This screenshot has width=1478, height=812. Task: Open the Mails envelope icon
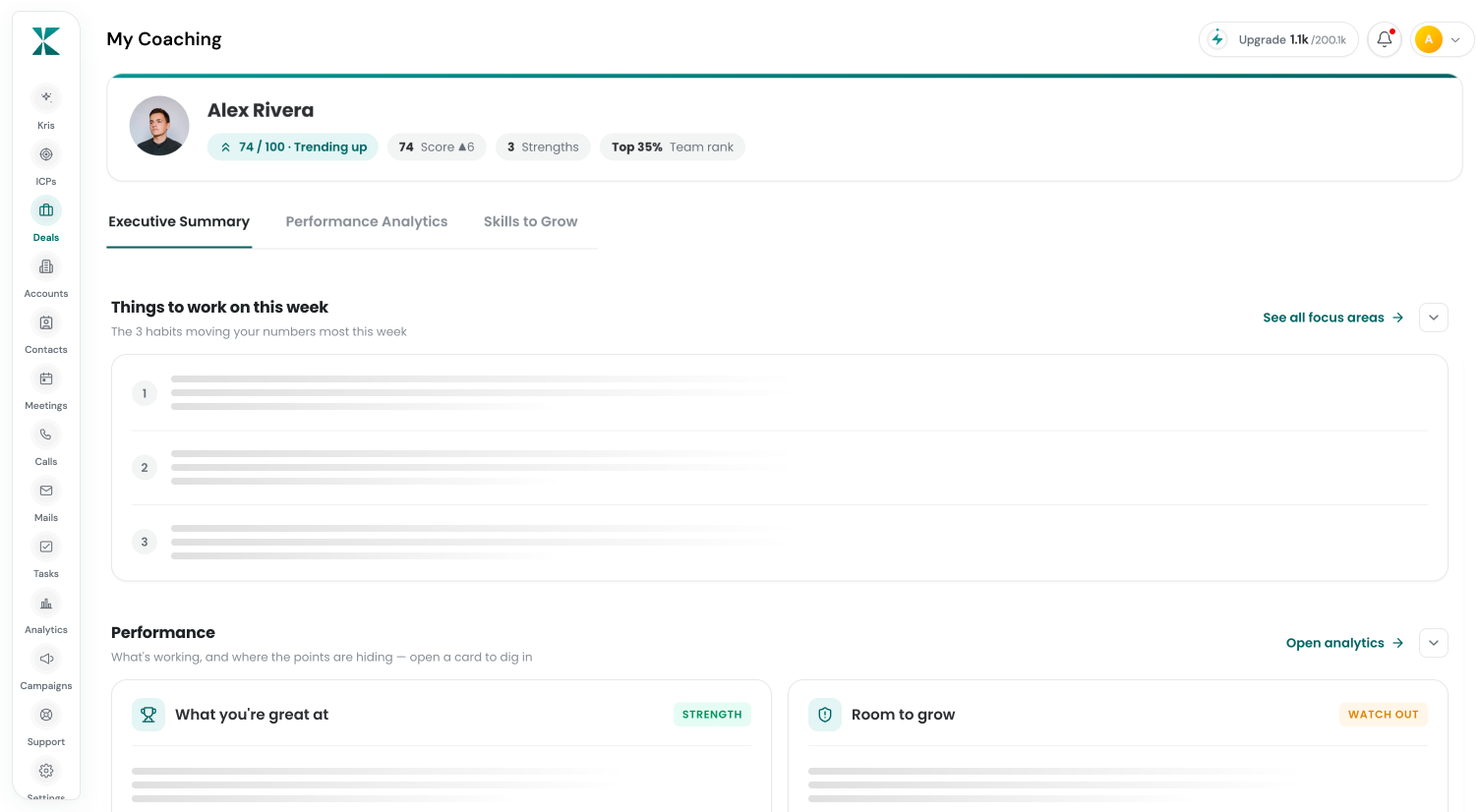pos(46,491)
